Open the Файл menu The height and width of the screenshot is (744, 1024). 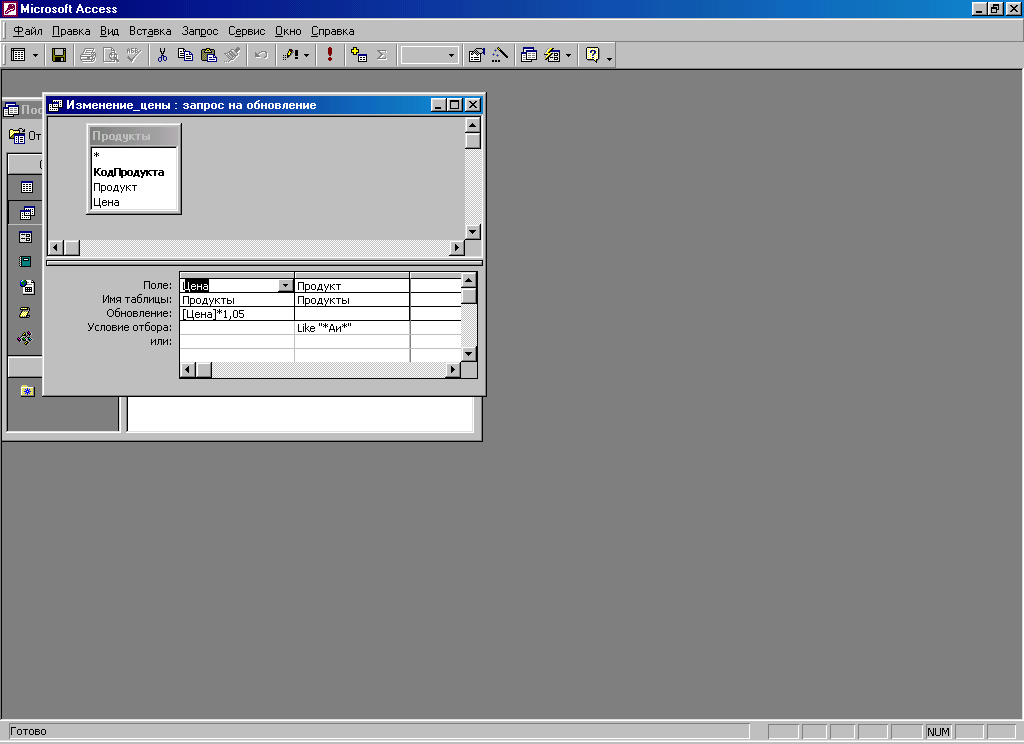click(28, 31)
